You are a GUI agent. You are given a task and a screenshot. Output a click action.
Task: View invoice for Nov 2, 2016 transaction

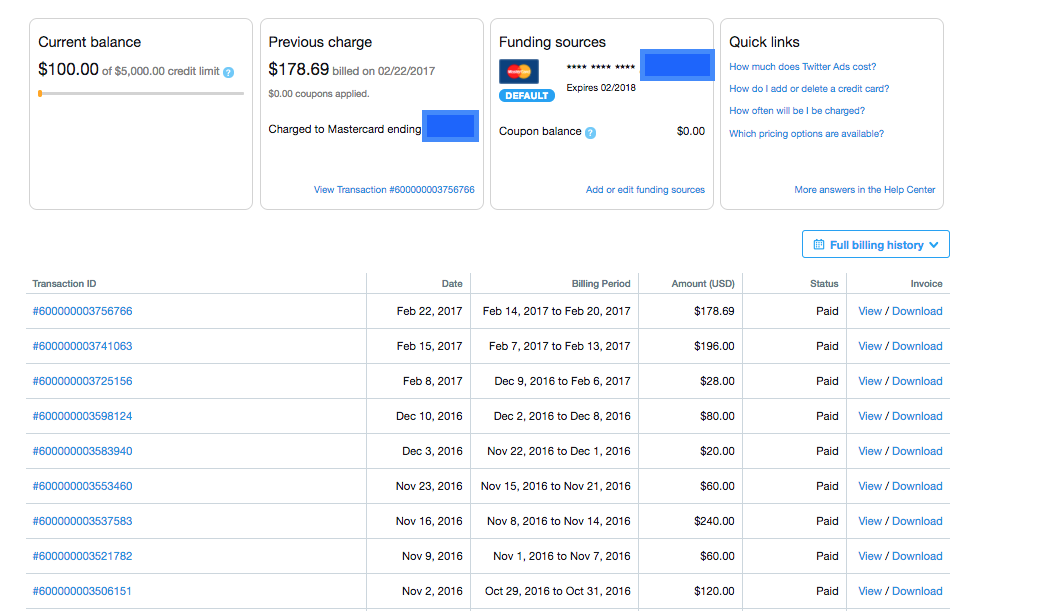[870, 591]
